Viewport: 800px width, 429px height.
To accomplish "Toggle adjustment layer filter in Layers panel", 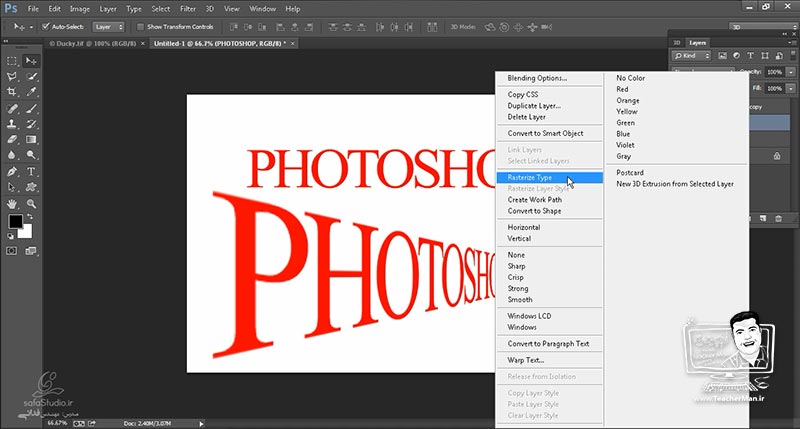I will (736, 56).
